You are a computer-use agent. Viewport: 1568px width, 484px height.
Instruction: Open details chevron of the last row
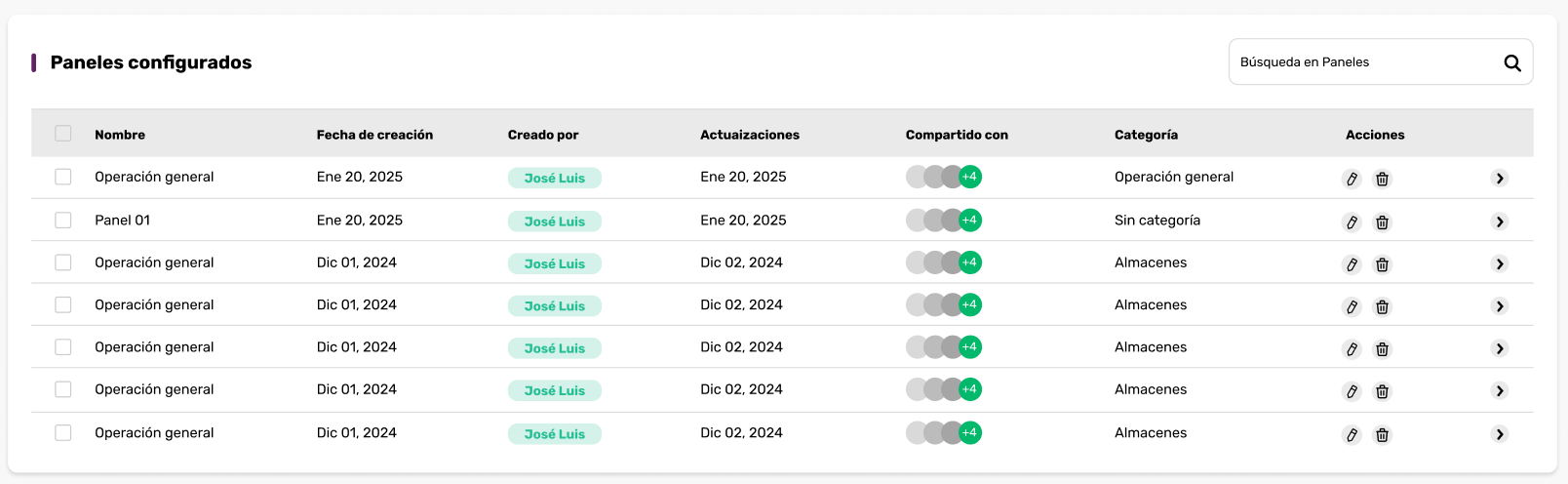(x=1500, y=434)
